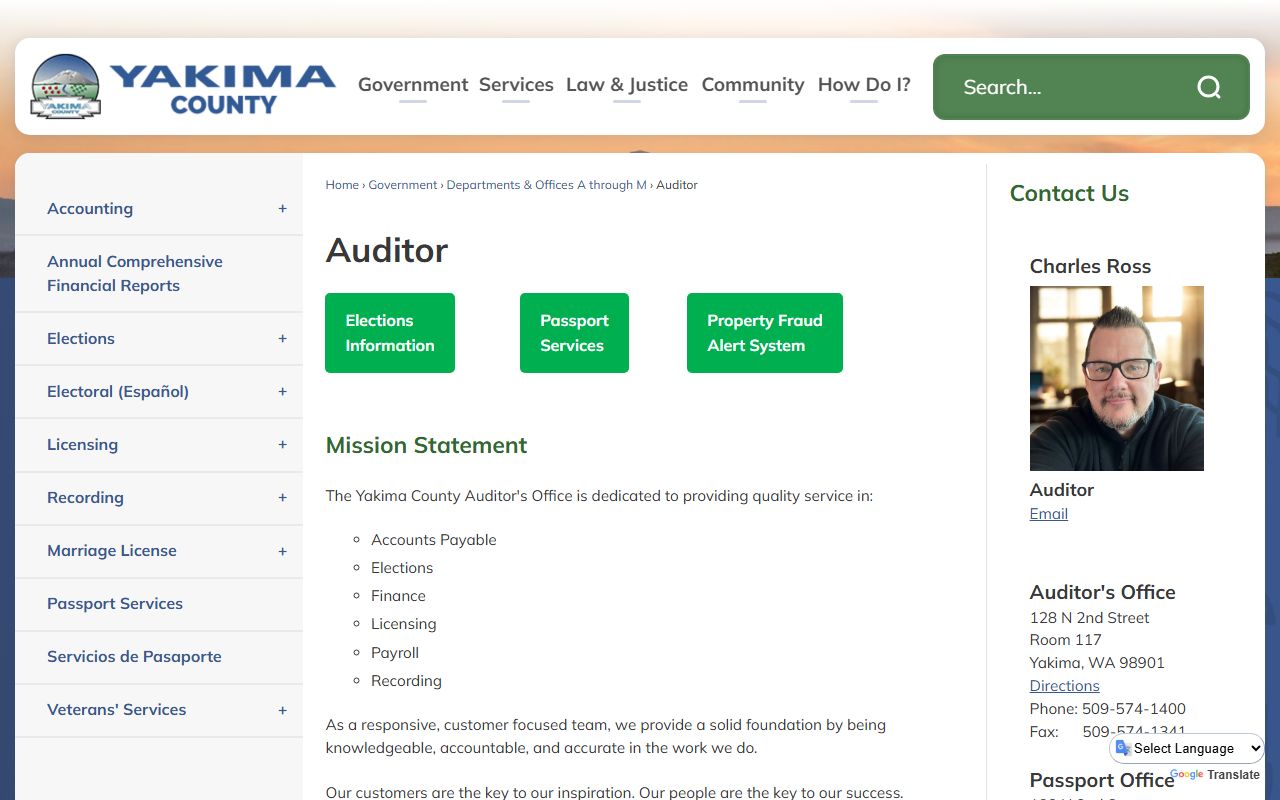Open the Community menu
The image size is (1280, 800).
(x=753, y=85)
